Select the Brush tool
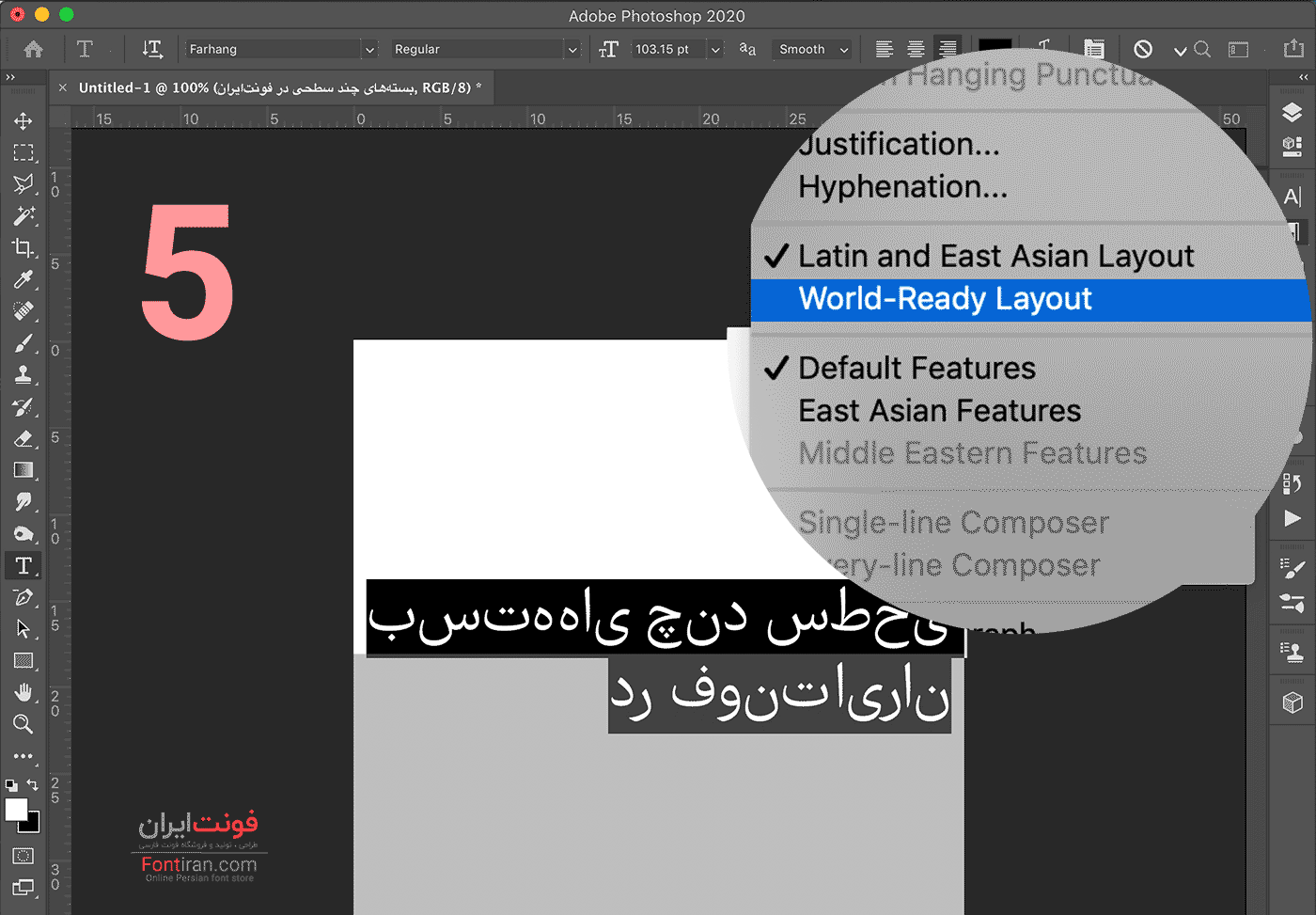This screenshot has height=915, width=1316. pyautogui.click(x=23, y=343)
